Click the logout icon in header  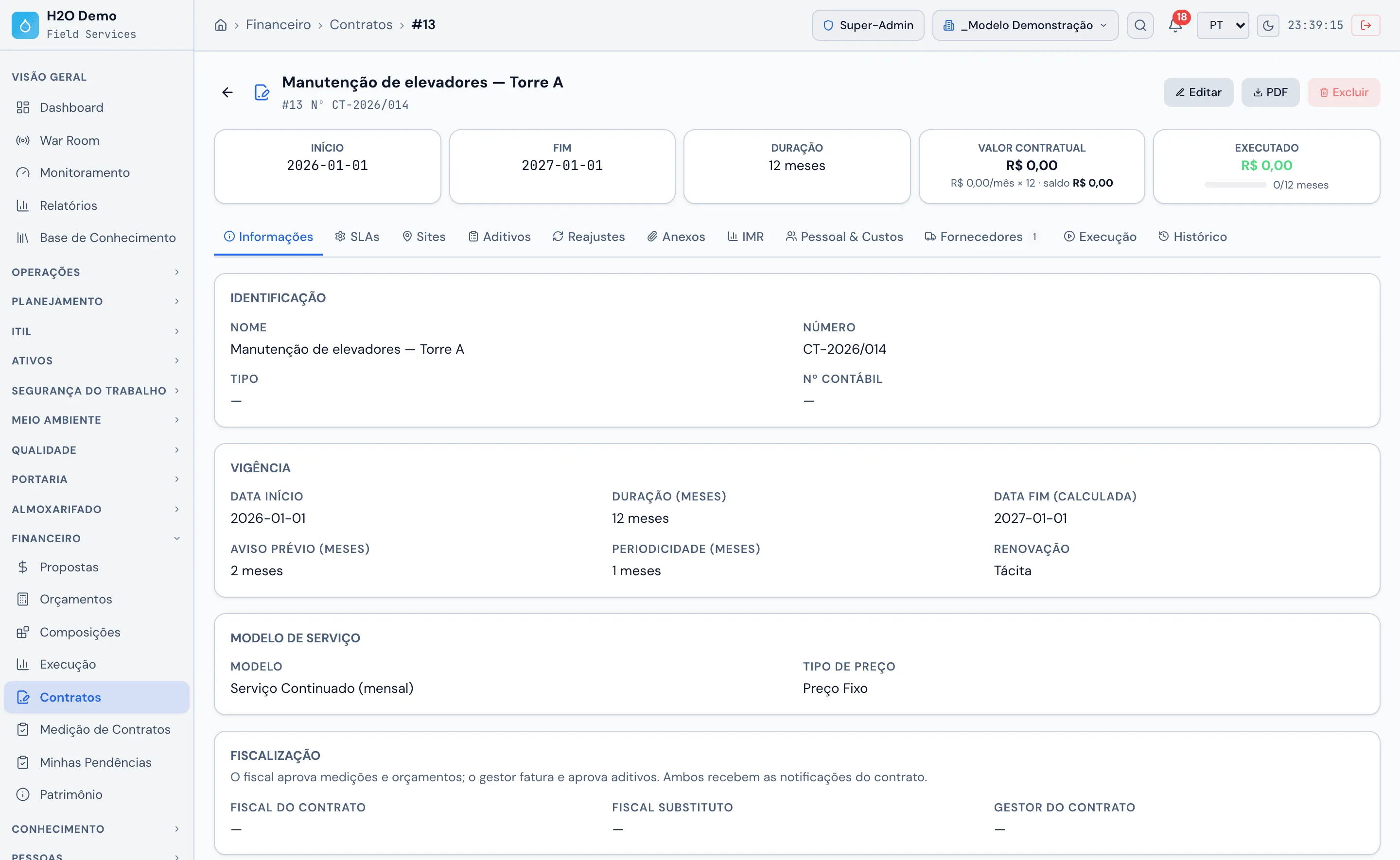click(1366, 25)
